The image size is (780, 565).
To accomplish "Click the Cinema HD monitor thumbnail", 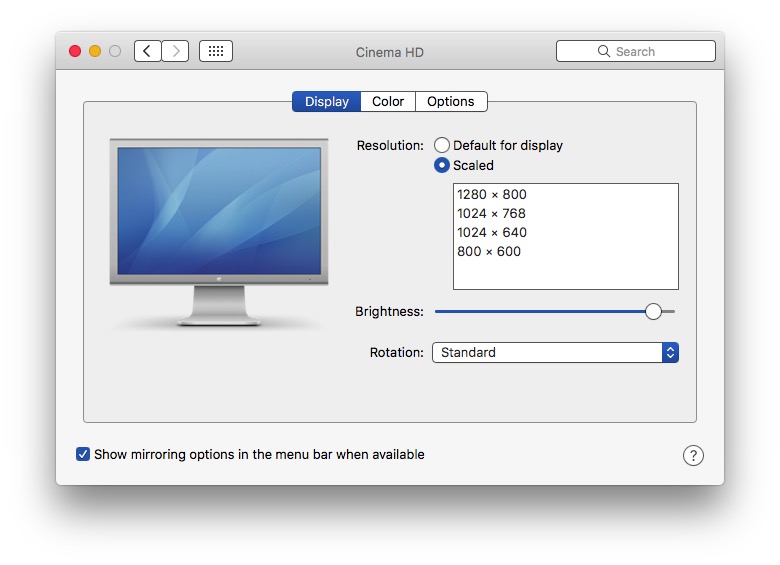I will [x=219, y=232].
